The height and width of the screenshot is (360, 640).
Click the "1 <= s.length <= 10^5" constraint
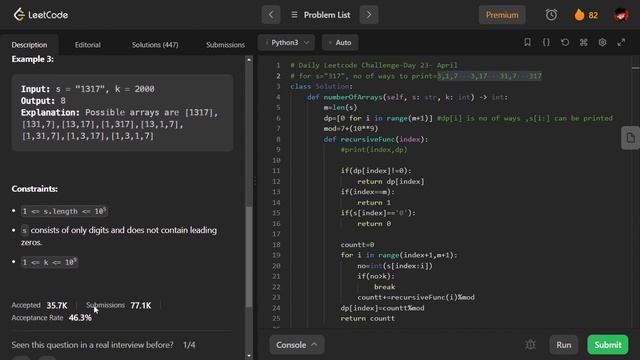(64, 211)
